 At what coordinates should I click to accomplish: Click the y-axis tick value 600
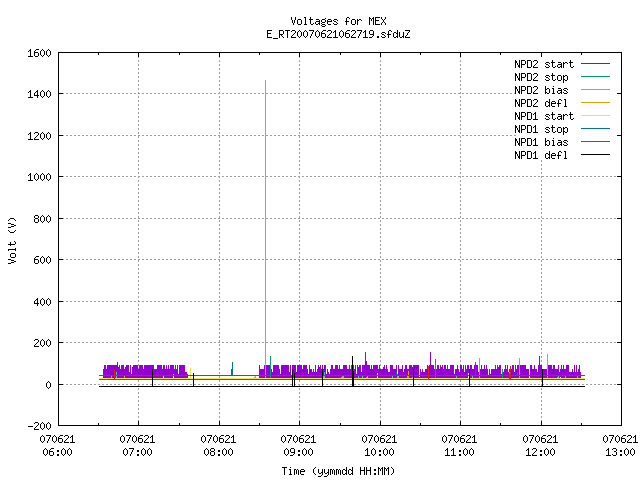coord(42,260)
